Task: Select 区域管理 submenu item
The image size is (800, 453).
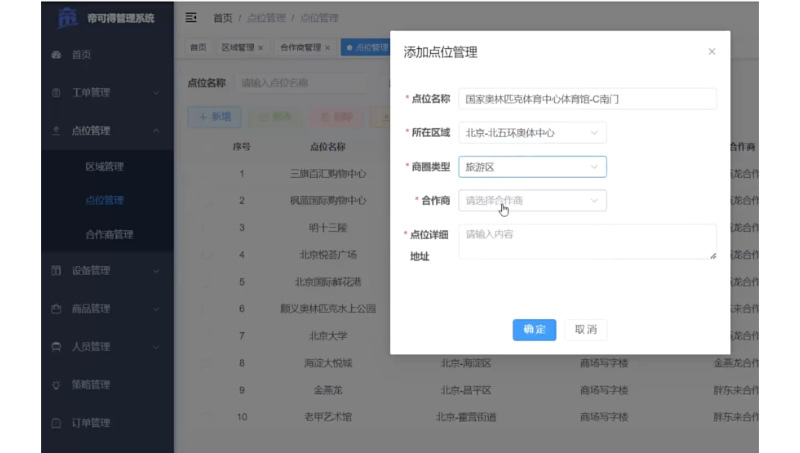Action: pyautogui.click(x=107, y=166)
